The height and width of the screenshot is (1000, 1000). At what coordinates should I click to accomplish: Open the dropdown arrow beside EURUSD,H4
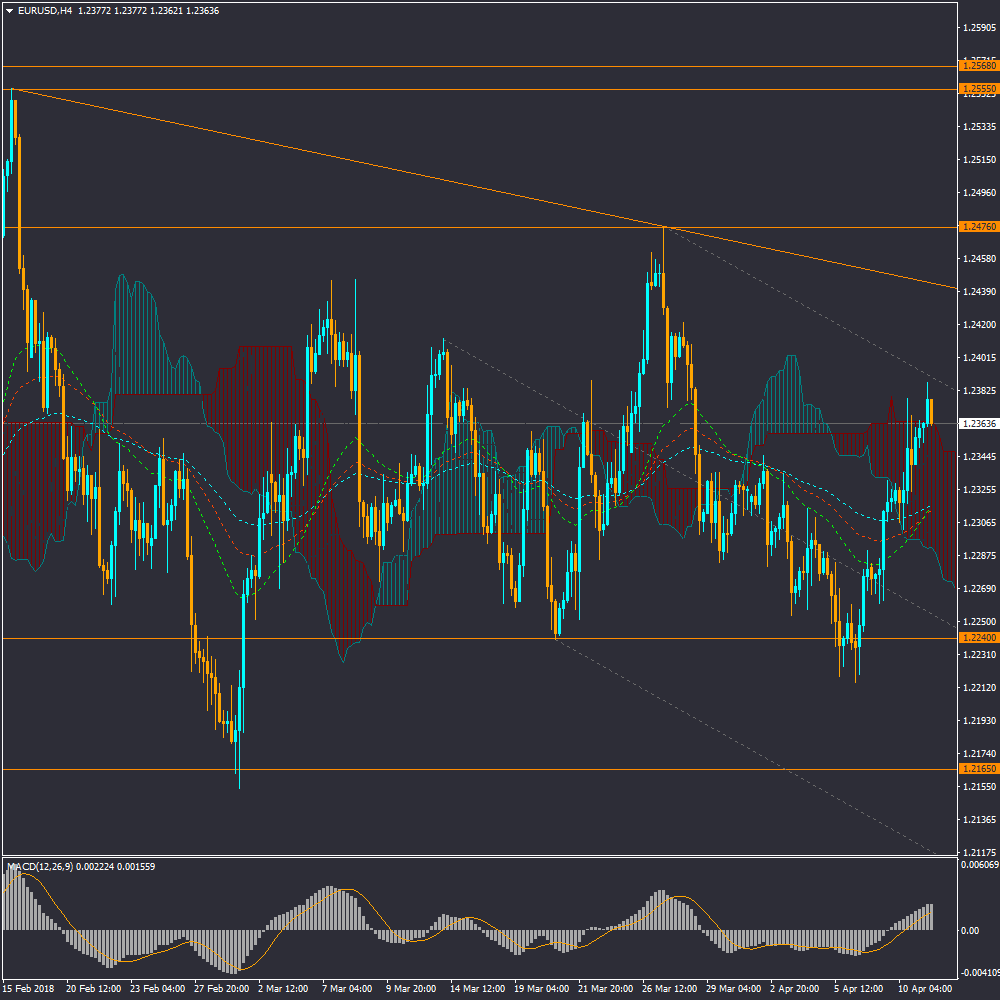click(x=10, y=11)
